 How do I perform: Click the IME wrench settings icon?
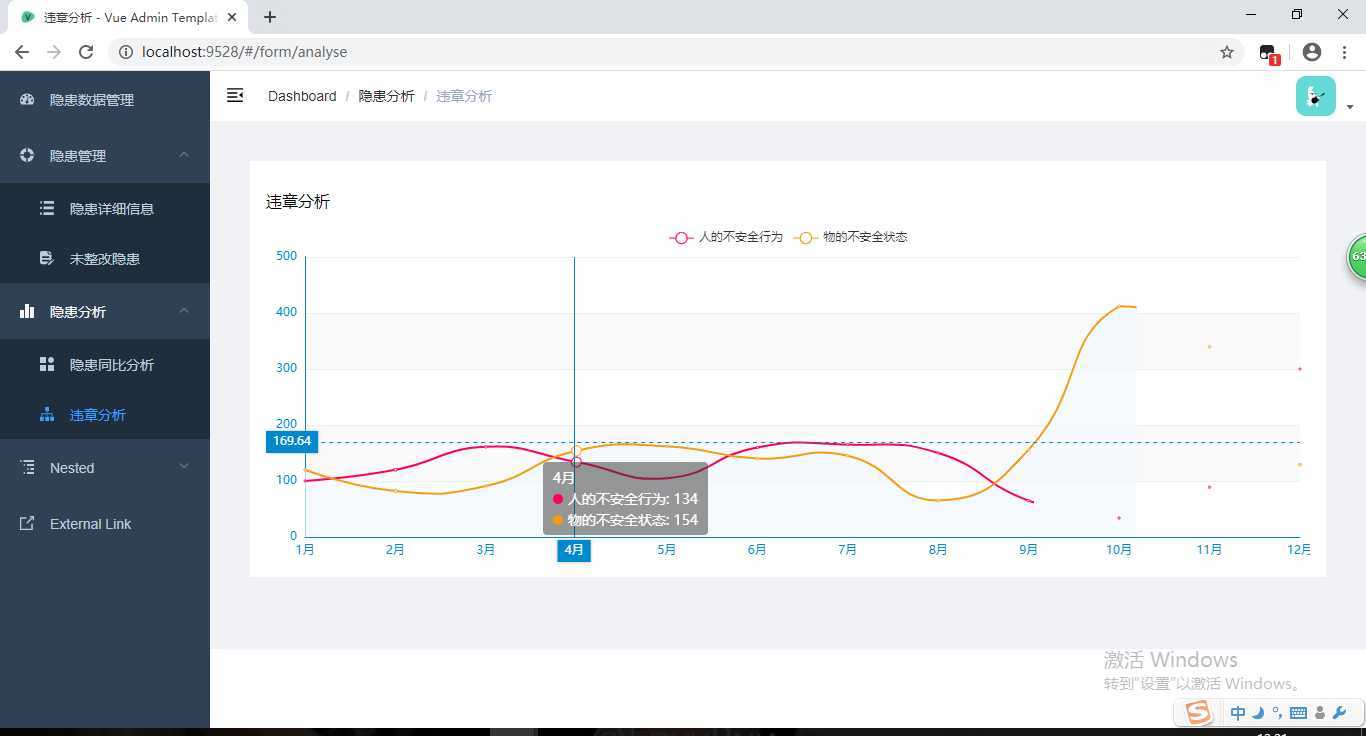pyautogui.click(x=1340, y=713)
